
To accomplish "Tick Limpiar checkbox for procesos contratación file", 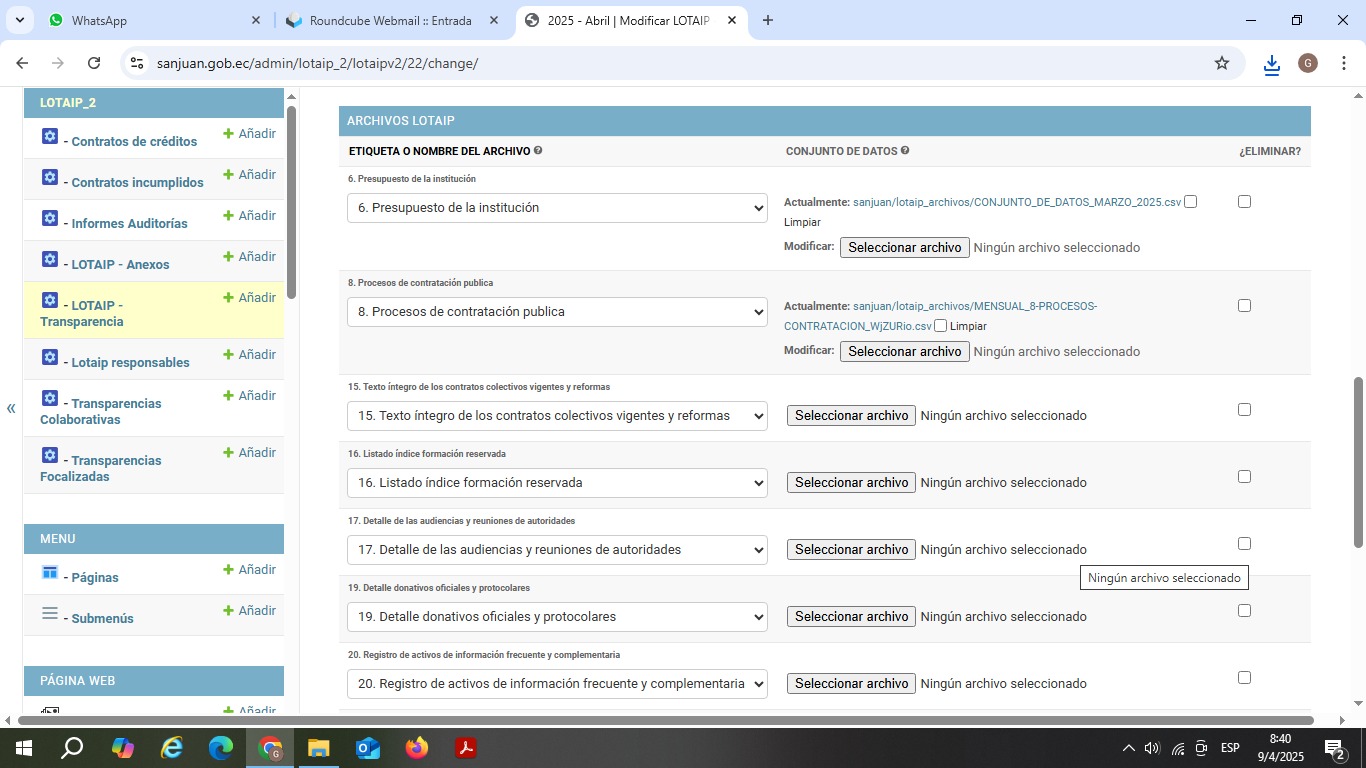I will 940,326.
